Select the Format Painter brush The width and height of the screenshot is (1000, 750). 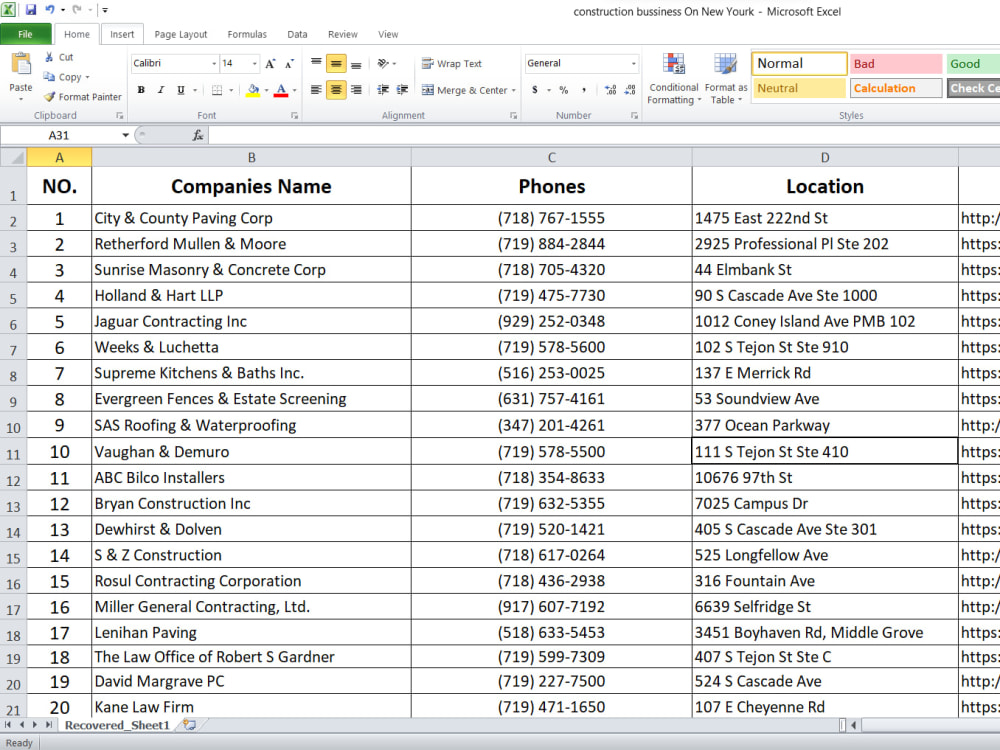(x=49, y=97)
